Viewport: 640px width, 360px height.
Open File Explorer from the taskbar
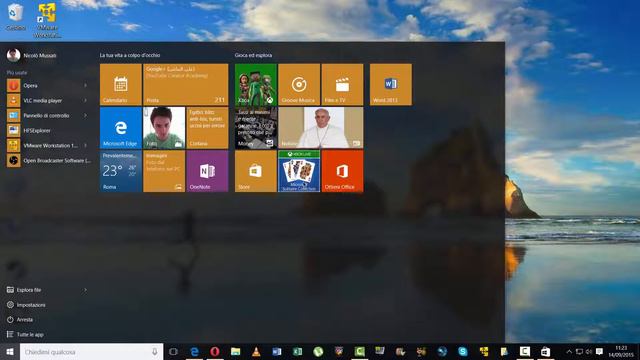[x=236, y=351]
